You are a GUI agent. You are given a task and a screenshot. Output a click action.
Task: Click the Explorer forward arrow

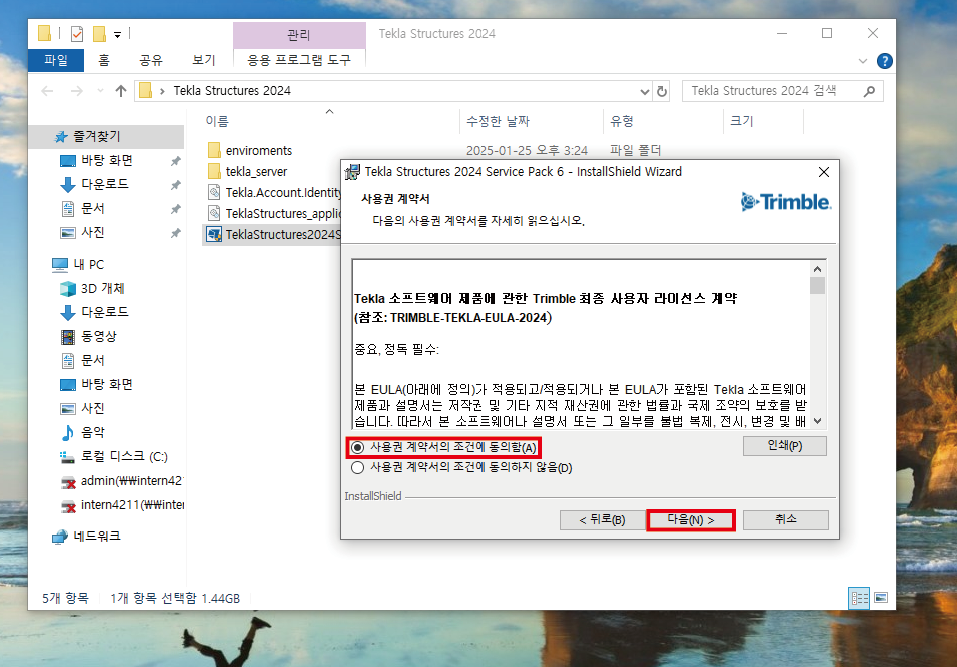point(76,92)
